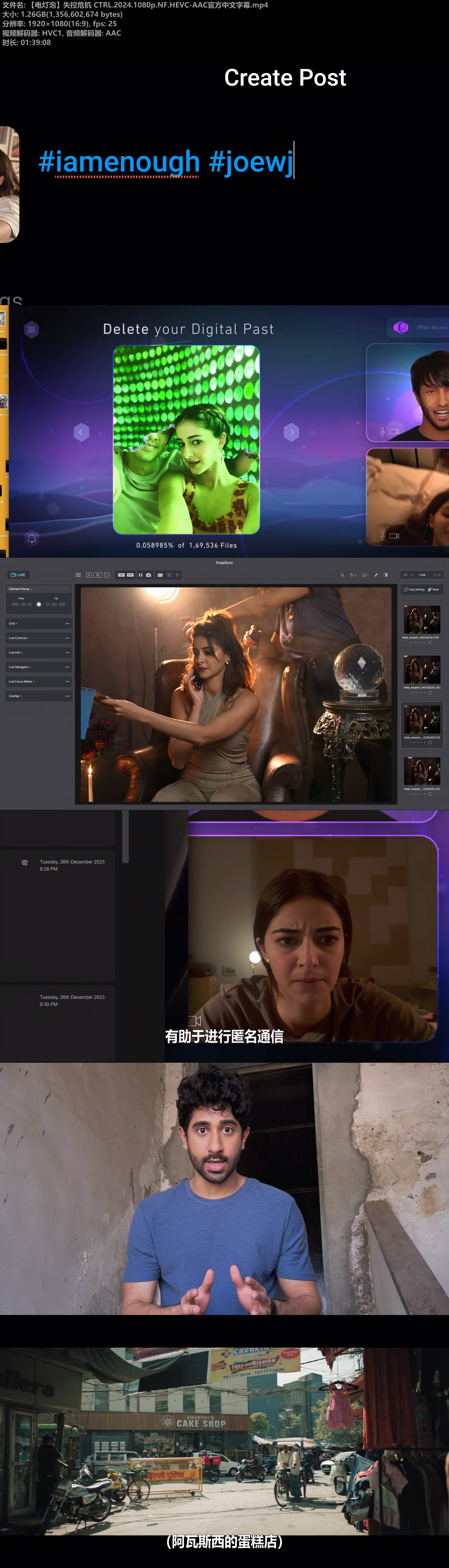Open the SnapSync hamburger menu

point(78,574)
